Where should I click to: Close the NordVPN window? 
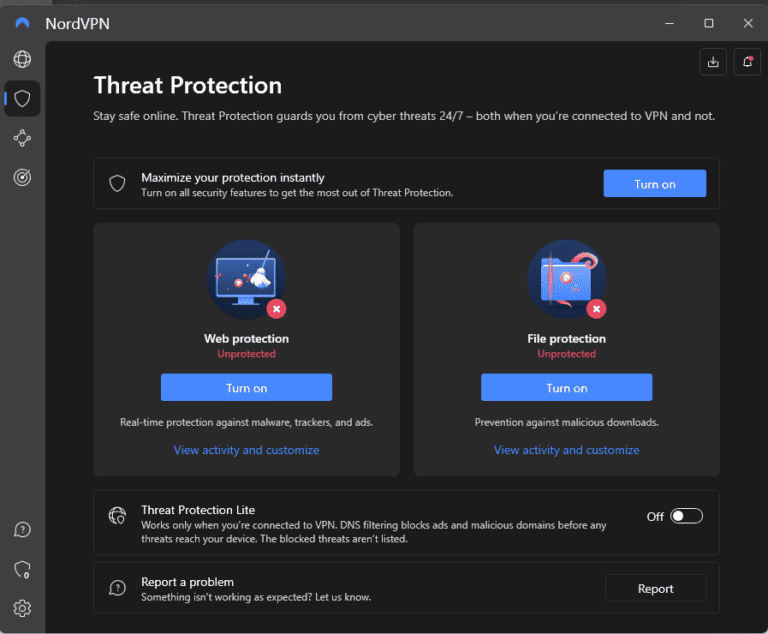[748, 23]
